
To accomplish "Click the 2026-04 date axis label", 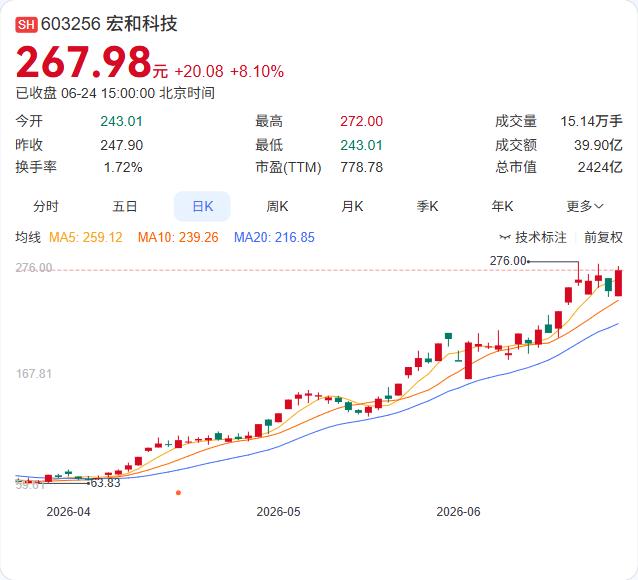I will click(68, 512).
